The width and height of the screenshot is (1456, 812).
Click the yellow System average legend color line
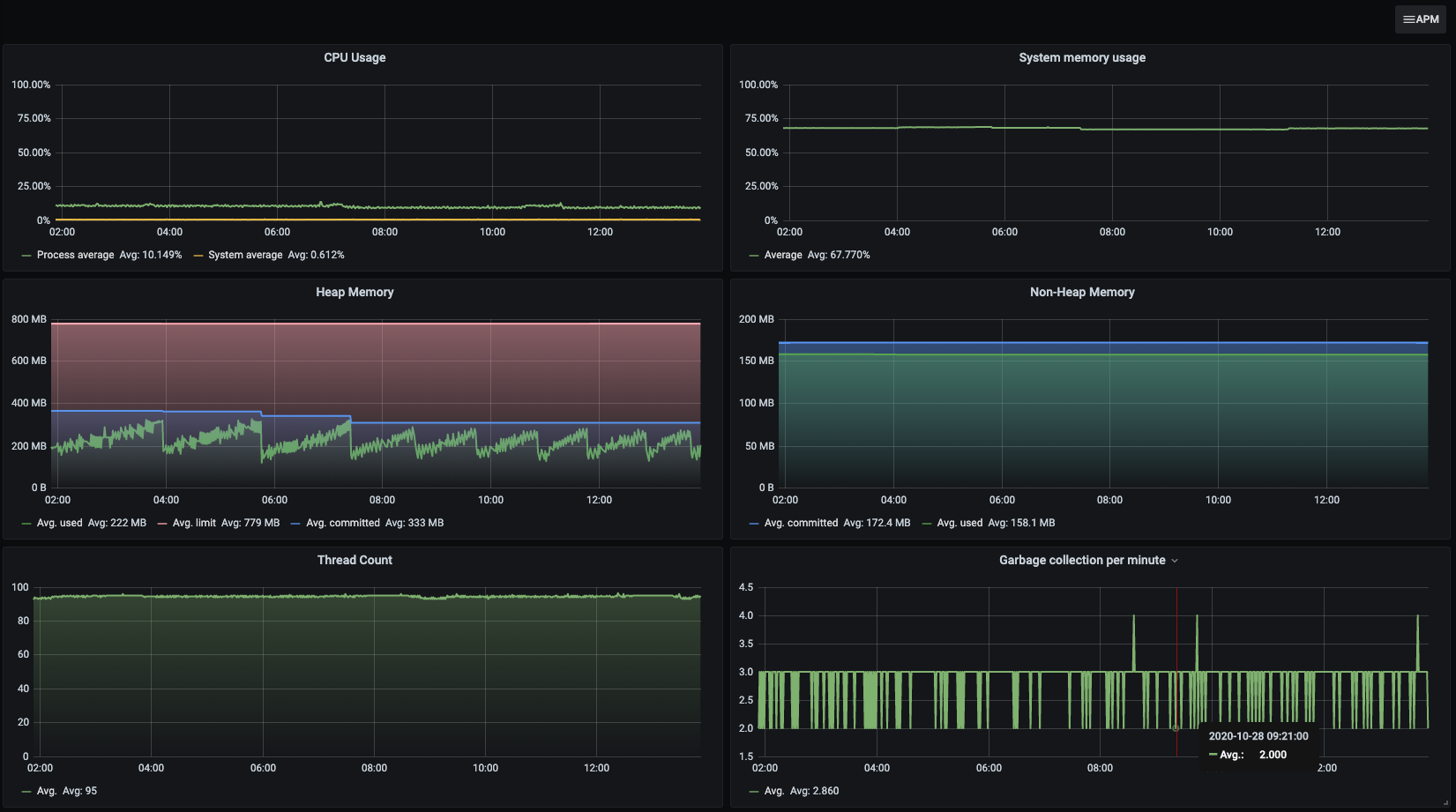(x=198, y=256)
